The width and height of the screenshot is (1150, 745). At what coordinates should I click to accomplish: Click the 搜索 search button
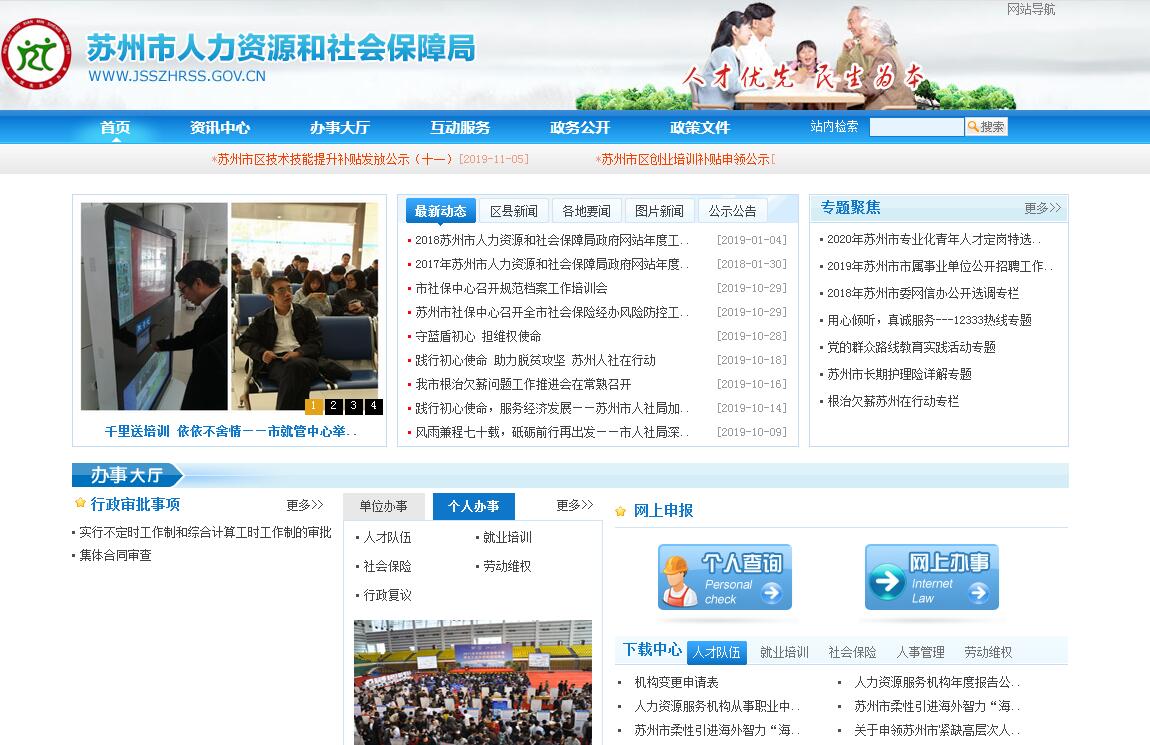tap(986, 127)
